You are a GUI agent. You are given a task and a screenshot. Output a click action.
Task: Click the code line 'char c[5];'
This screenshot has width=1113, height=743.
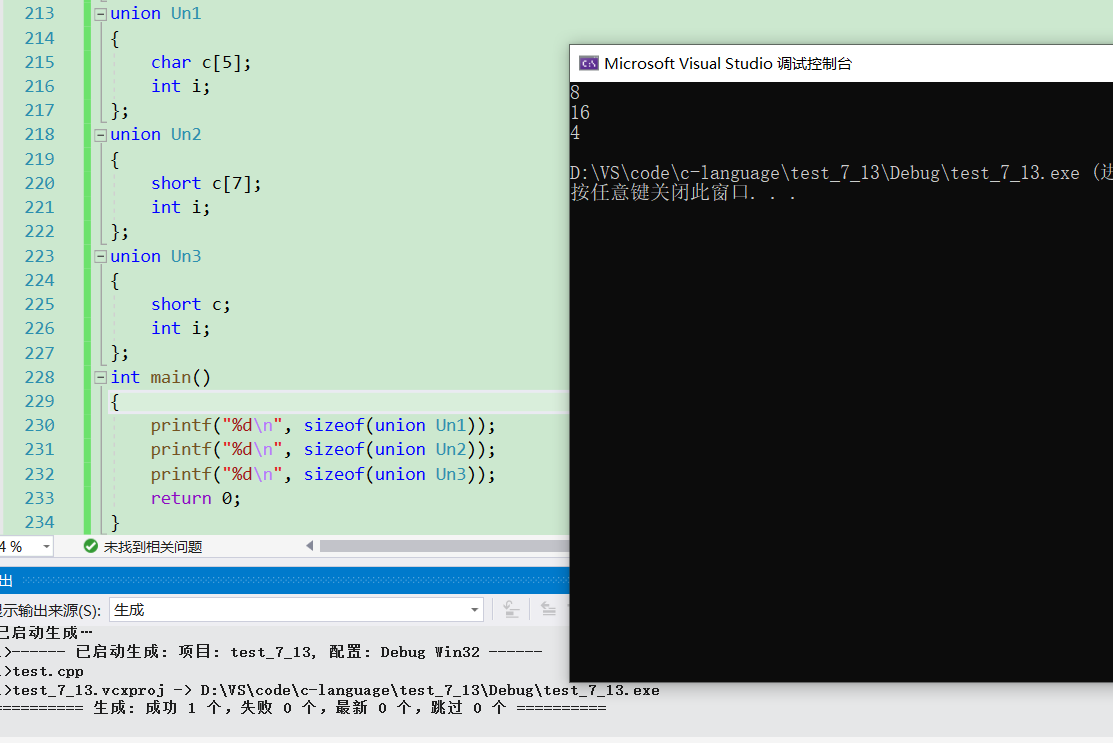(x=201, y=62)
